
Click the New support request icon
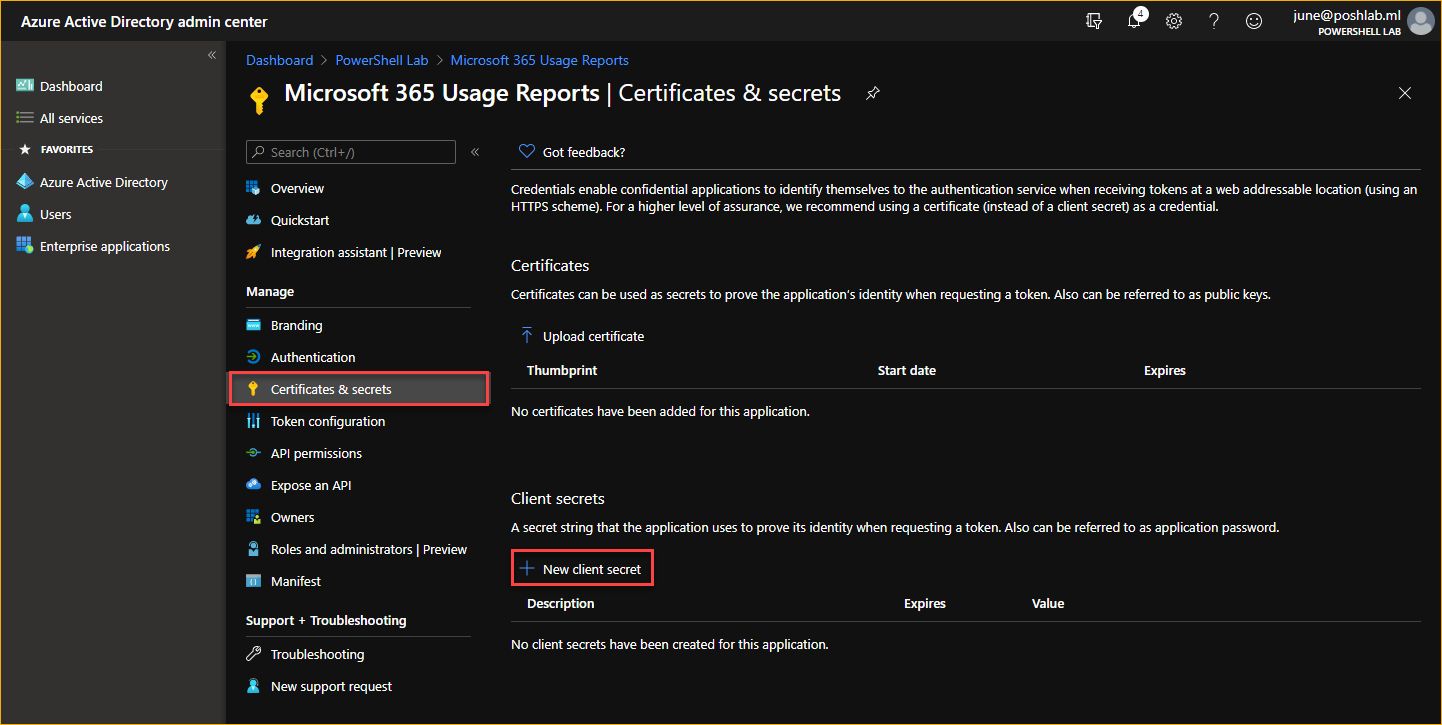click(x=253, y=686)
